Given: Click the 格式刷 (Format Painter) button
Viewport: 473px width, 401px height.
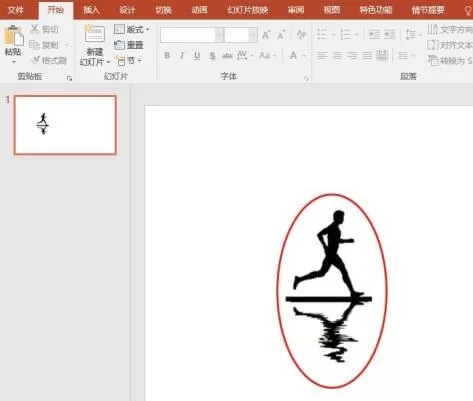Looking at the screenshot, I should (x=48, y=60).
